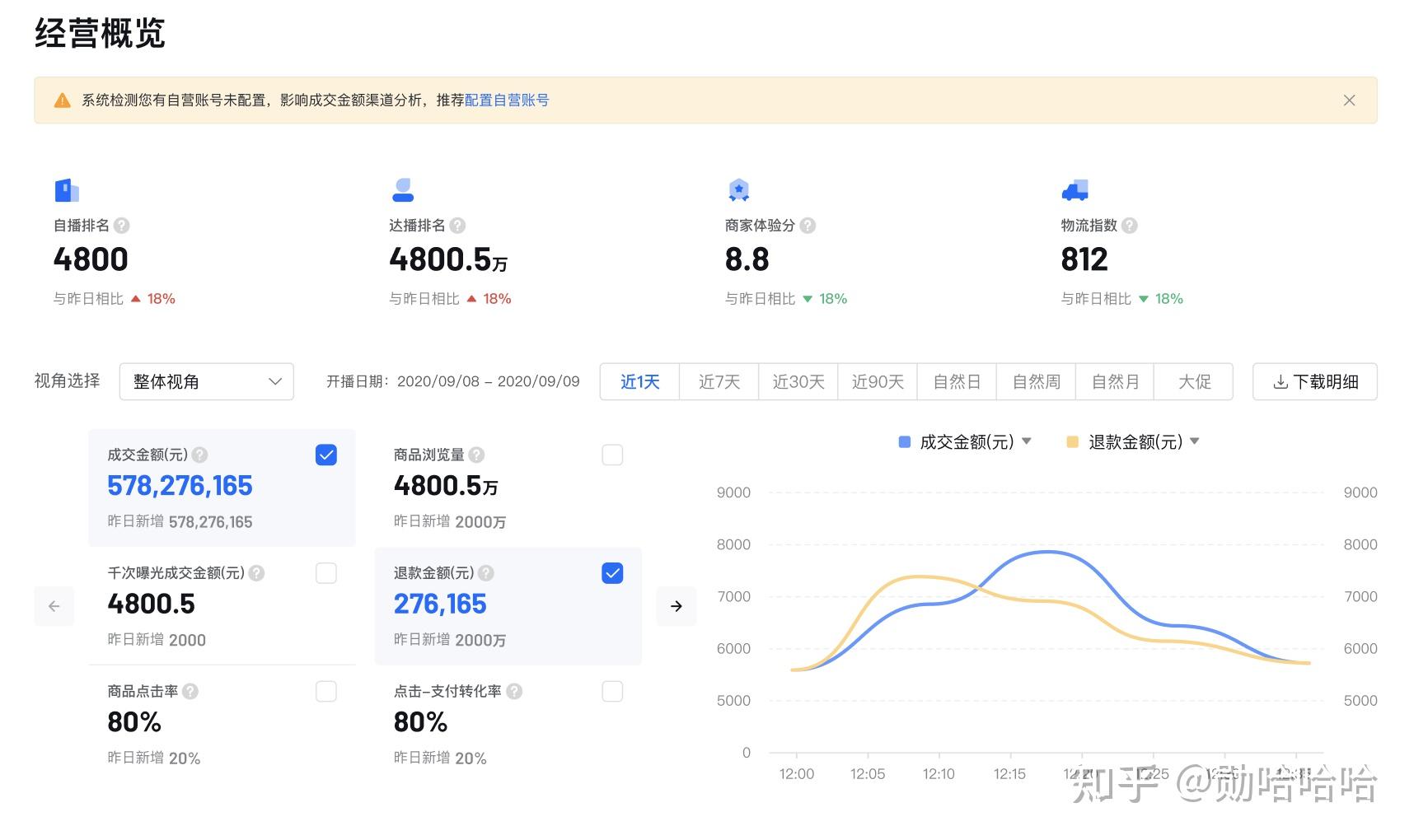Click the 经营概览 page title

pyautogui.click(x=101, y=34)
